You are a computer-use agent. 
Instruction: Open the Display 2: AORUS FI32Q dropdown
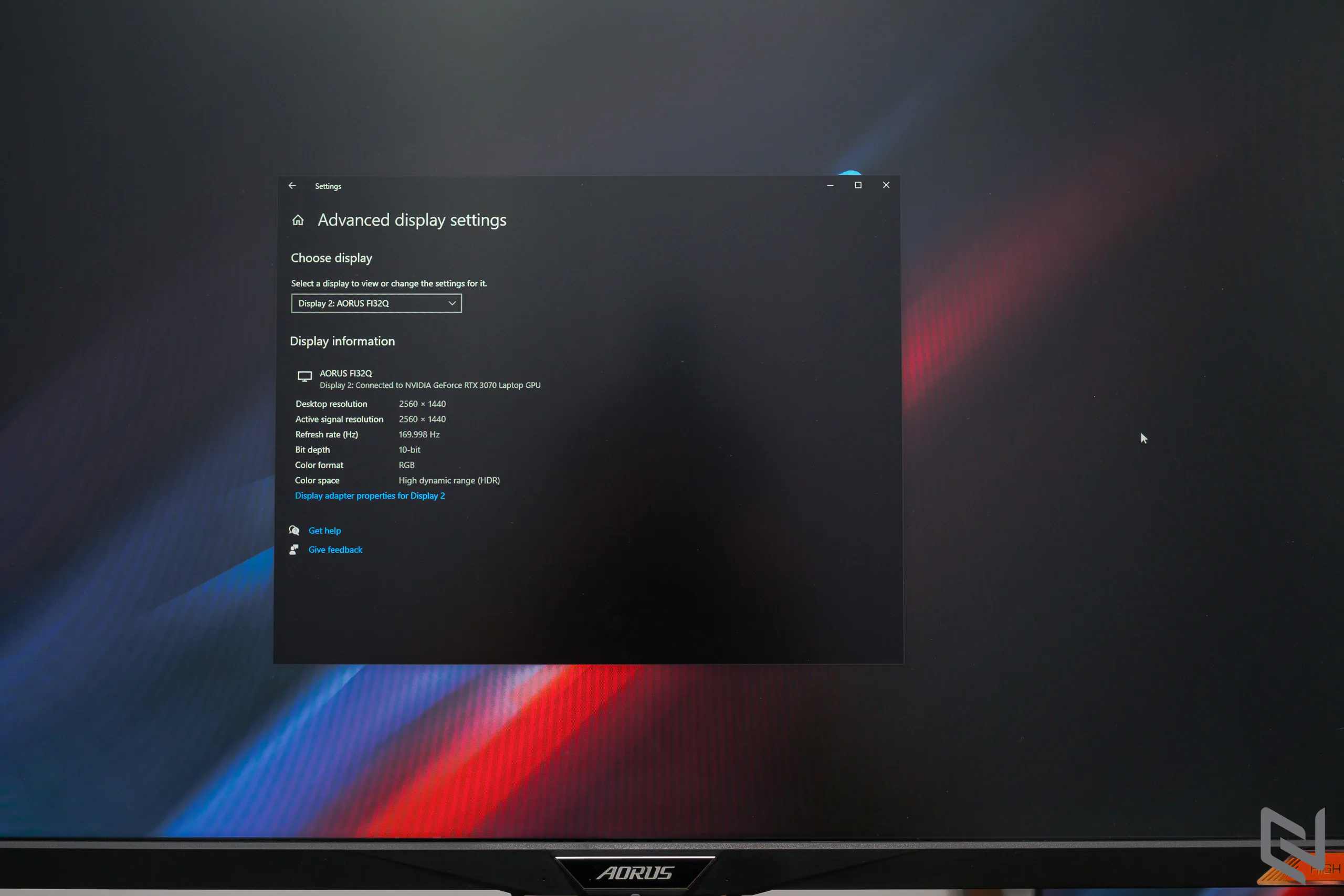click(x=376, y=303)
